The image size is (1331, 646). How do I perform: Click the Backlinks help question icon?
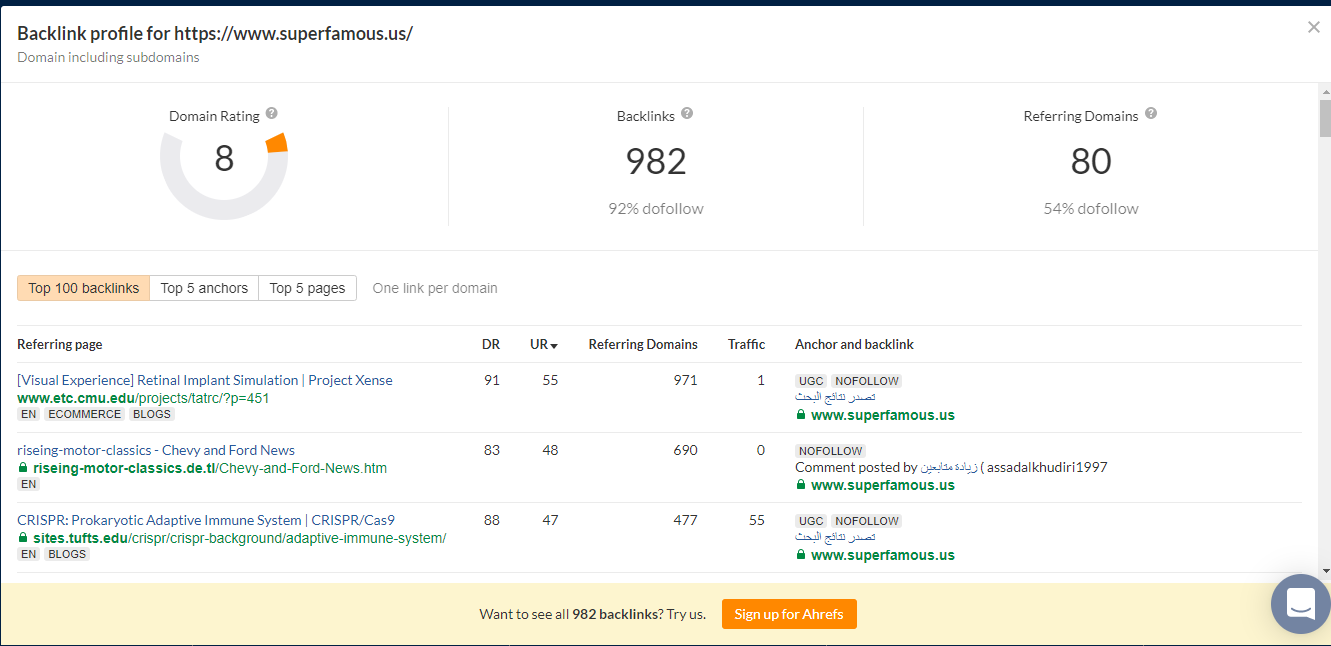click(x=687, y=114)
